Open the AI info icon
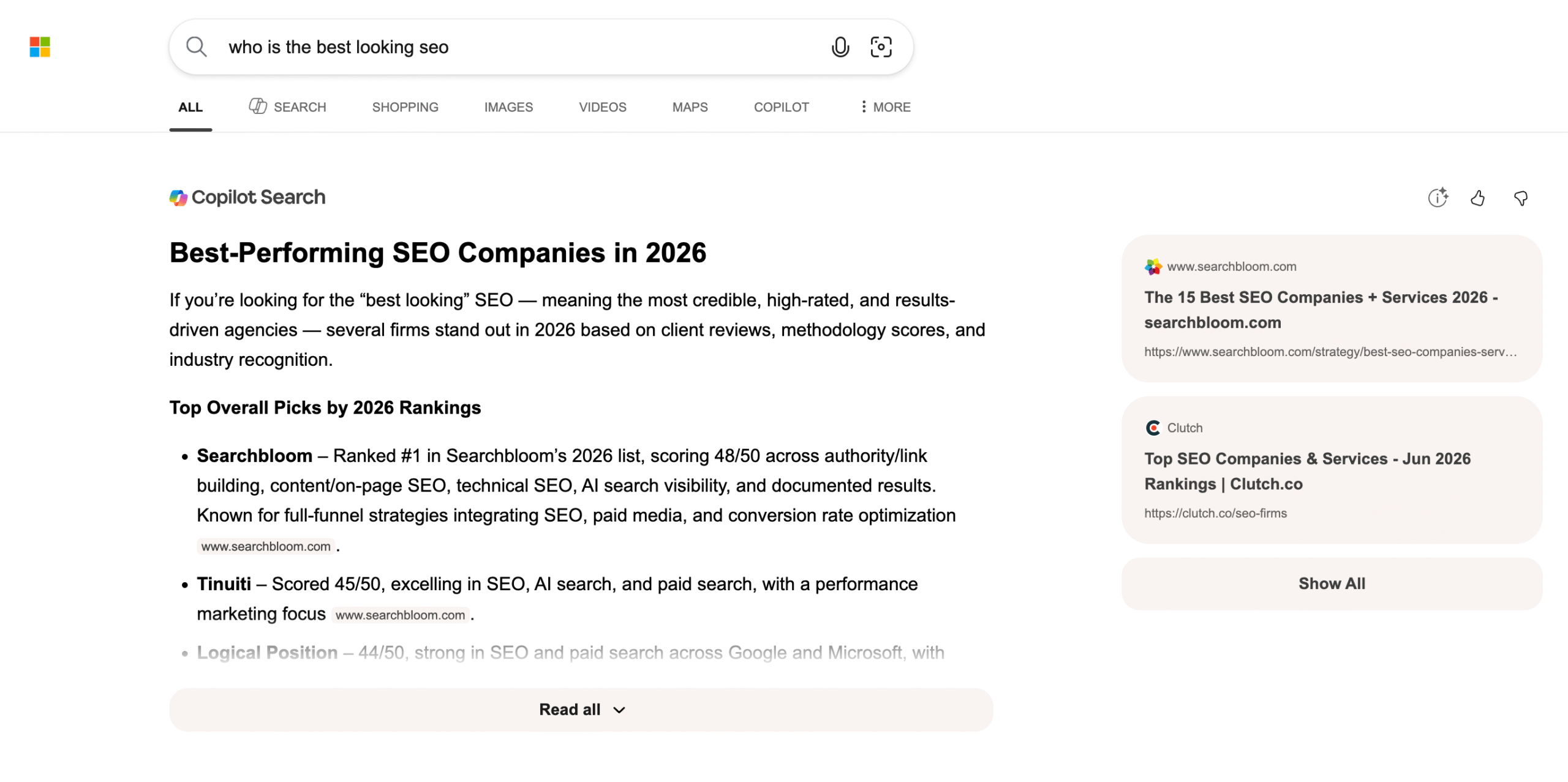 click(1438, 197)
